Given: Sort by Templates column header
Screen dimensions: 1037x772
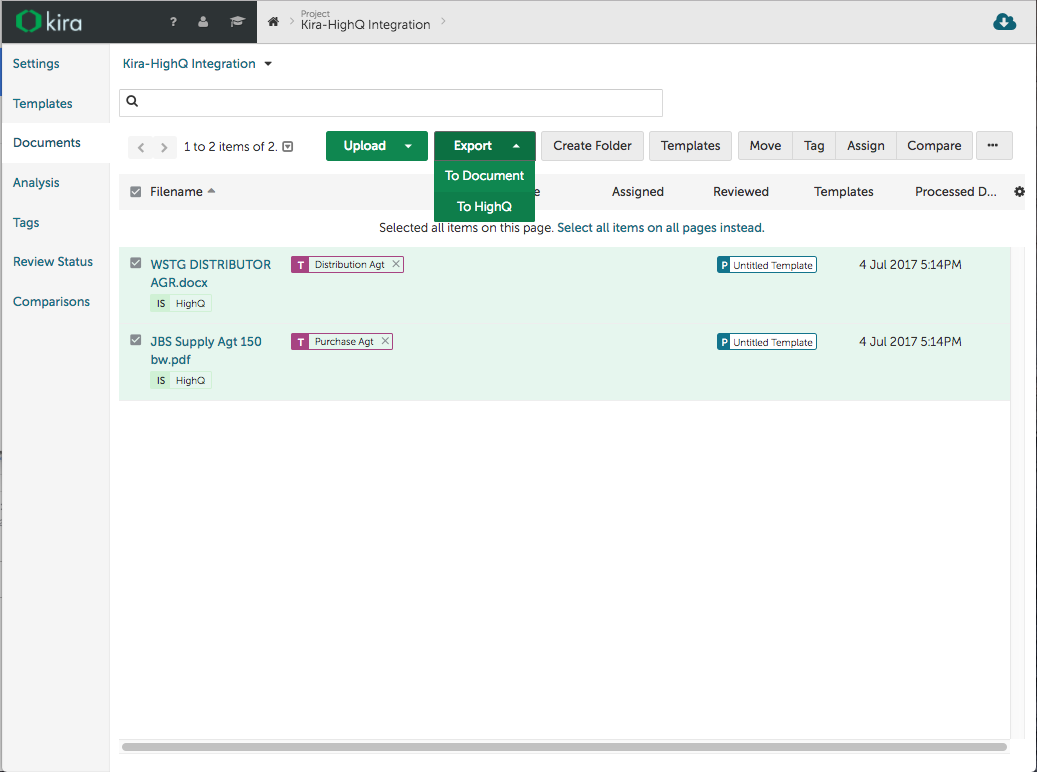Looking at the screenshot, I should coord(843,191).
